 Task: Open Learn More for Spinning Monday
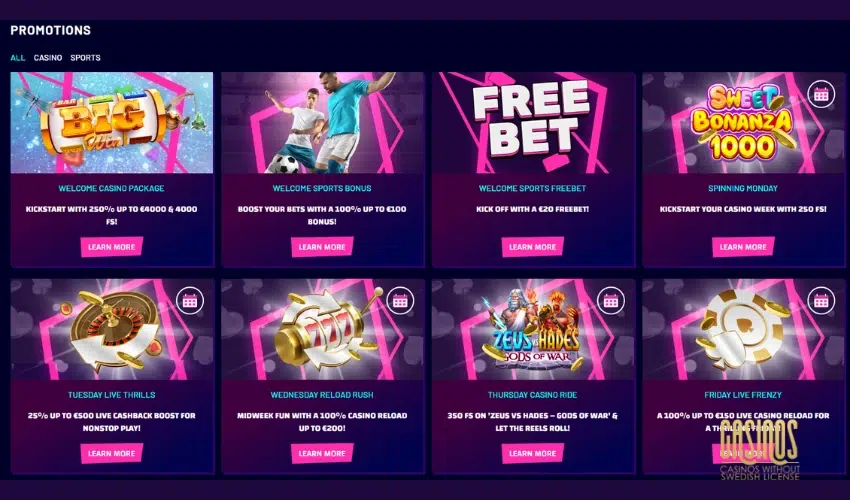[x=743, y=247]
